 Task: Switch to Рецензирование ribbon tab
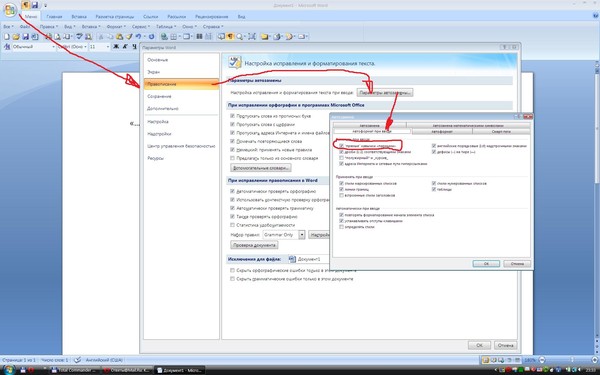point(211,16)
